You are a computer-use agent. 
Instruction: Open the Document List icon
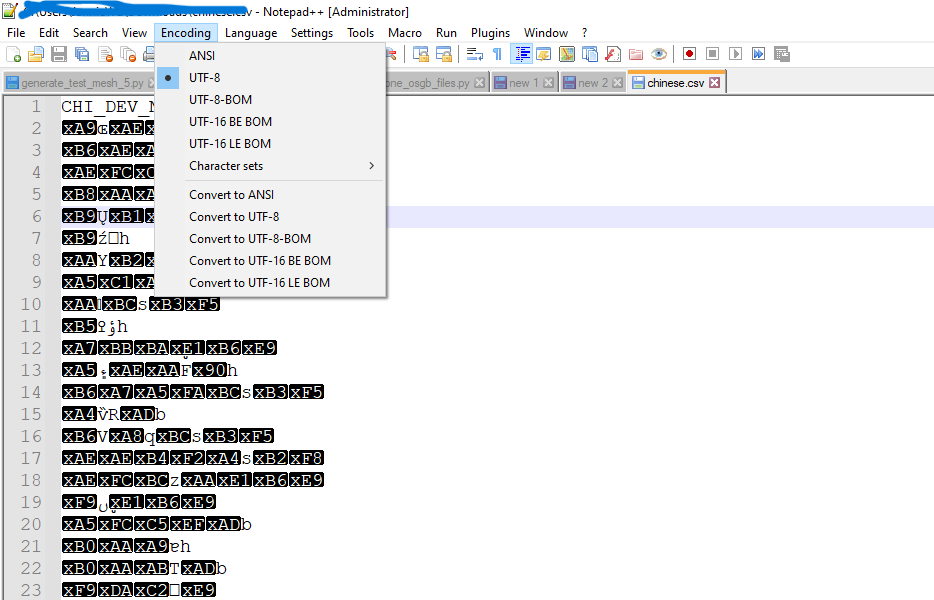tap(590, 54)
